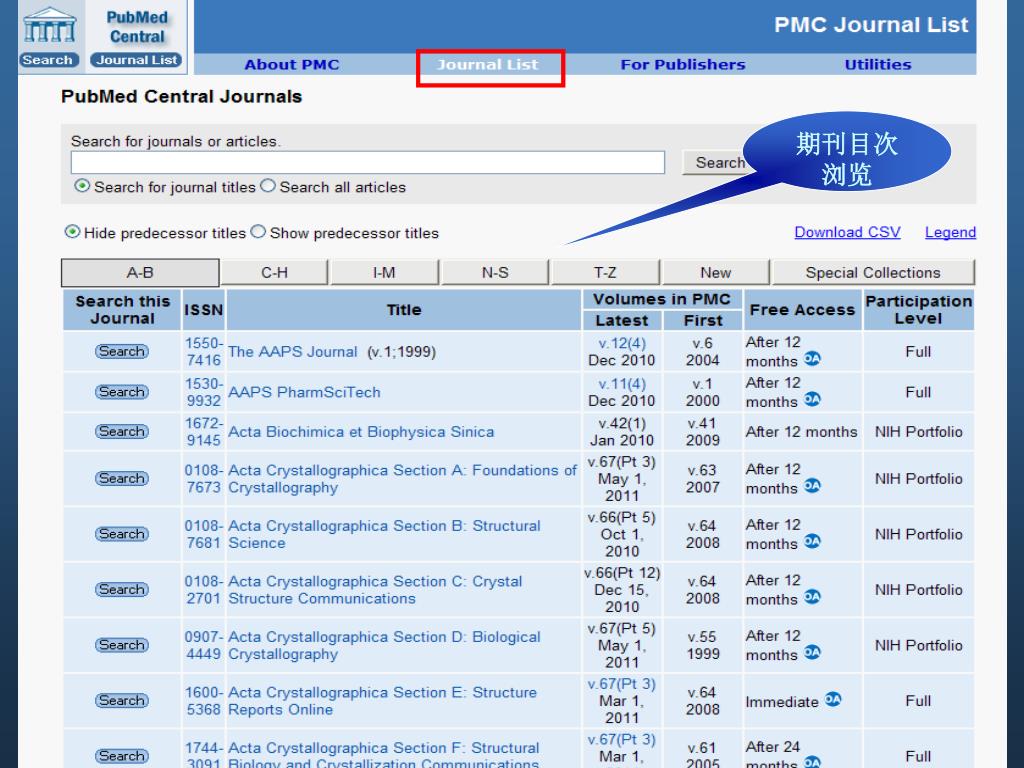This screenshot has width=1024, height=768.
Task: Click ISSN 1530-9932 cell
Action: tap(204, 392)
